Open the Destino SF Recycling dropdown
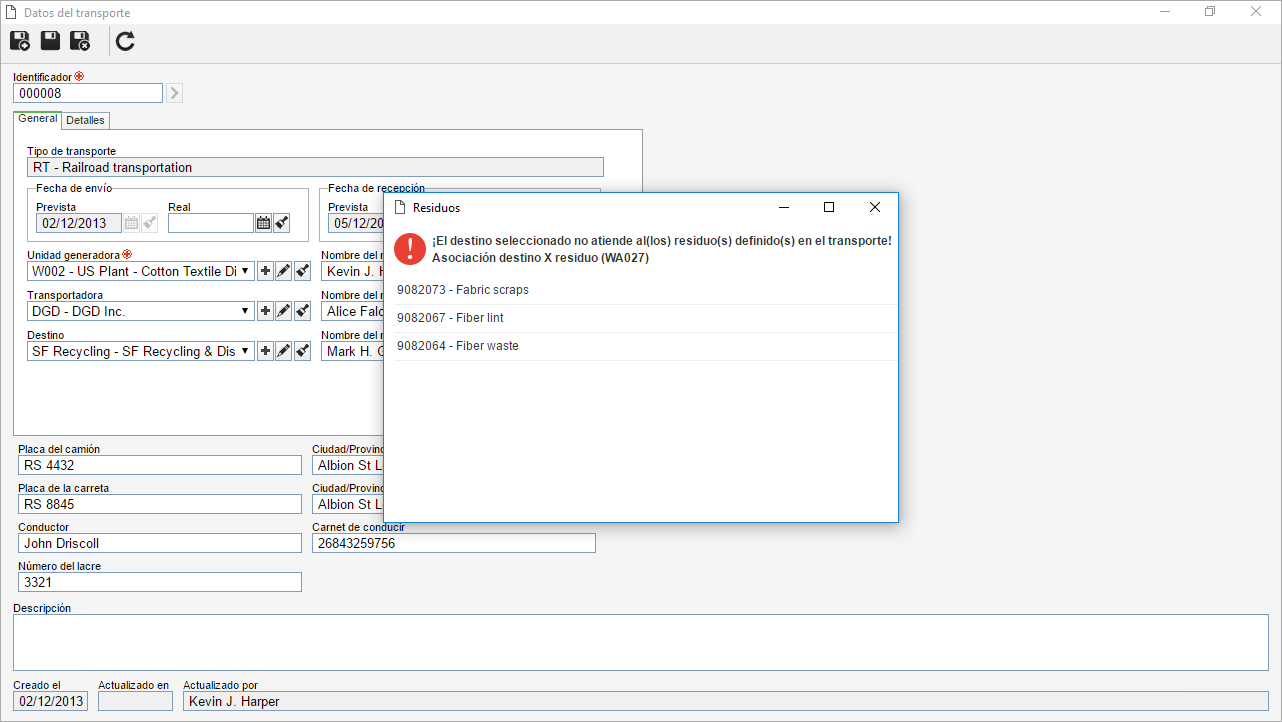 [246, 351]
